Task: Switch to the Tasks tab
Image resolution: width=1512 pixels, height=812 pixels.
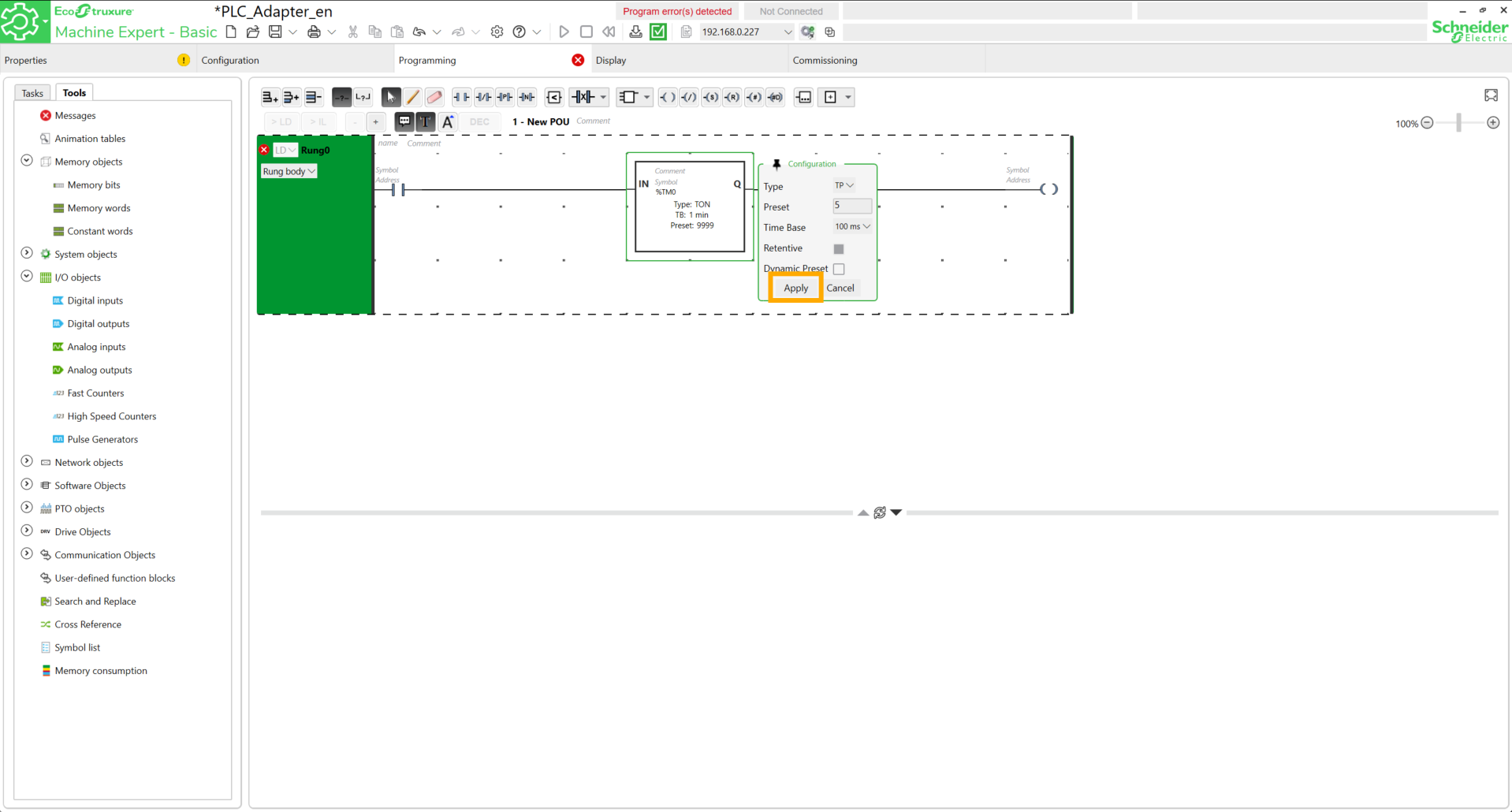Action: click(32, 93)
